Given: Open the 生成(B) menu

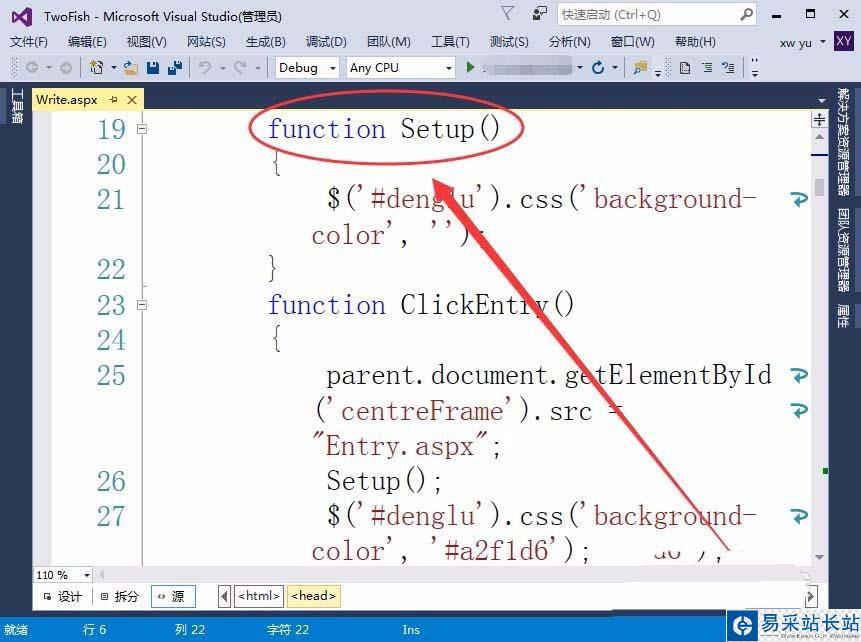Looking at the screenshot, I should 265,42.
